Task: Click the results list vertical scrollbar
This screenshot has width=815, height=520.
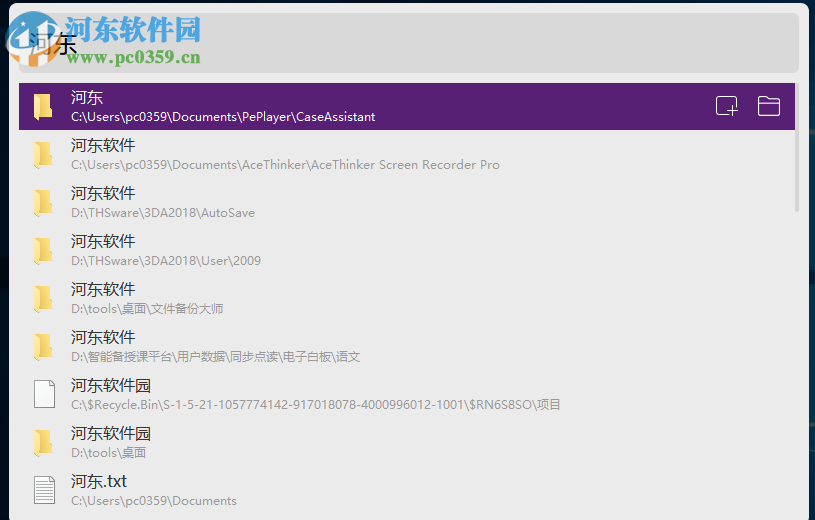Action: [x=797, y=148]
